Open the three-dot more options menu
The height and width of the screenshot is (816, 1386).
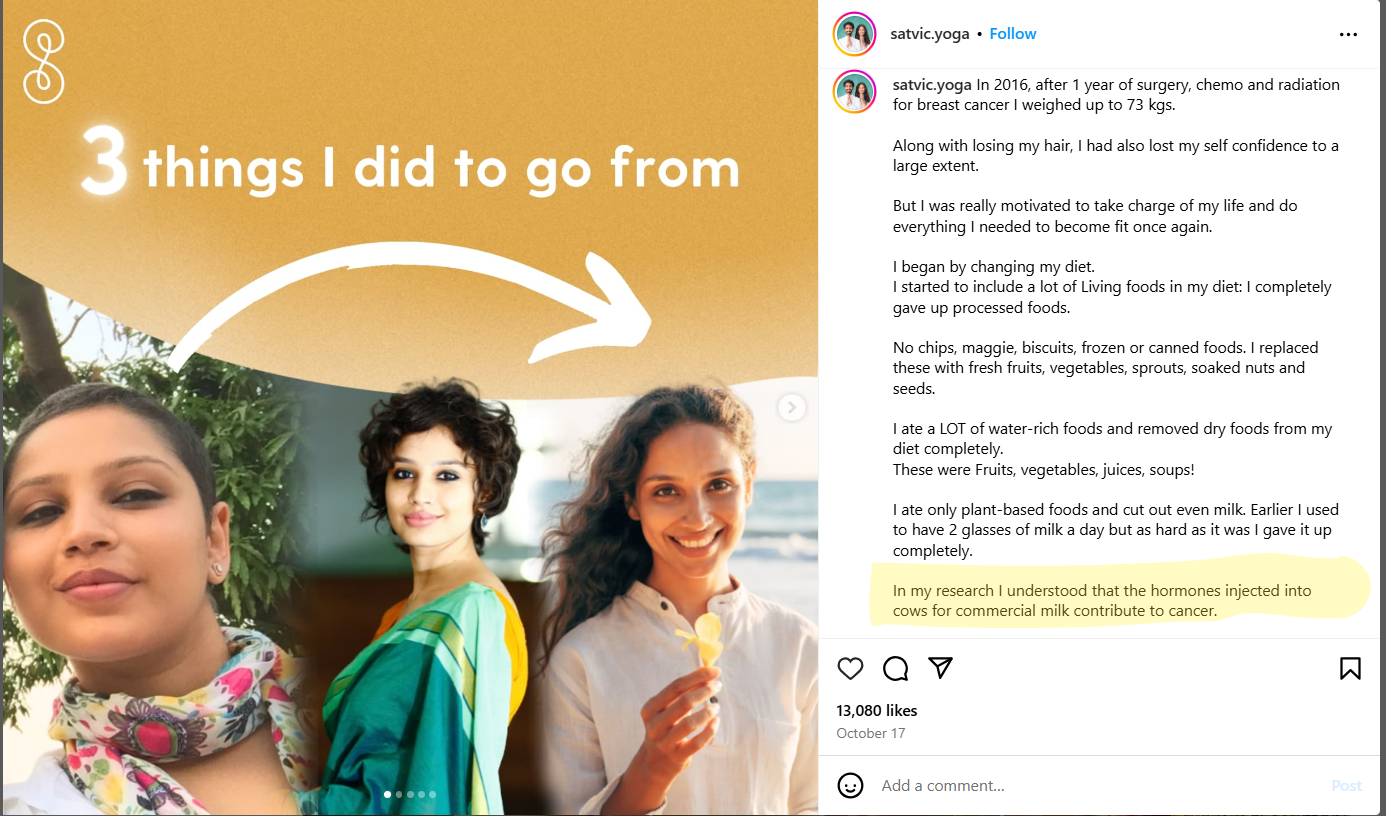(1348, 34)
